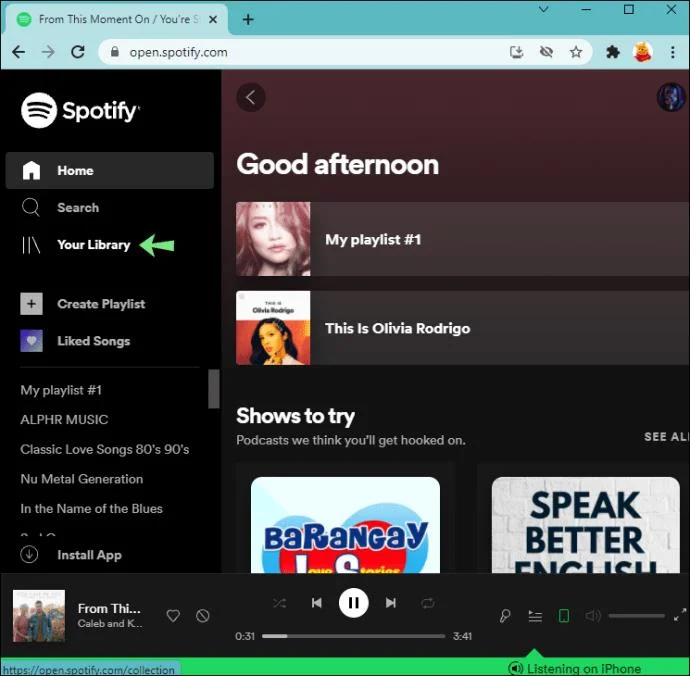This screenshot has width=690, height=676.
Task: Open the This Is Olivia Rodrigo card
Action: click(462, 327)
